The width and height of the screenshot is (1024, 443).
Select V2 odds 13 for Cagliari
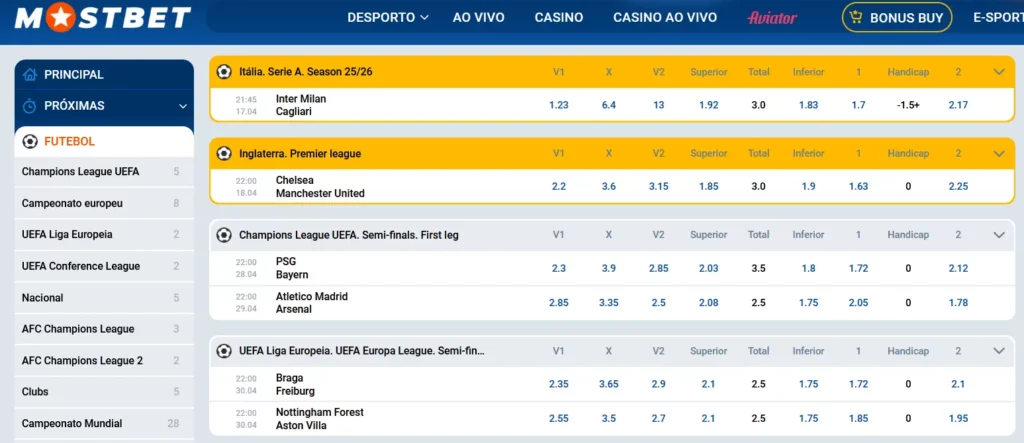click(x=658, y=105)
